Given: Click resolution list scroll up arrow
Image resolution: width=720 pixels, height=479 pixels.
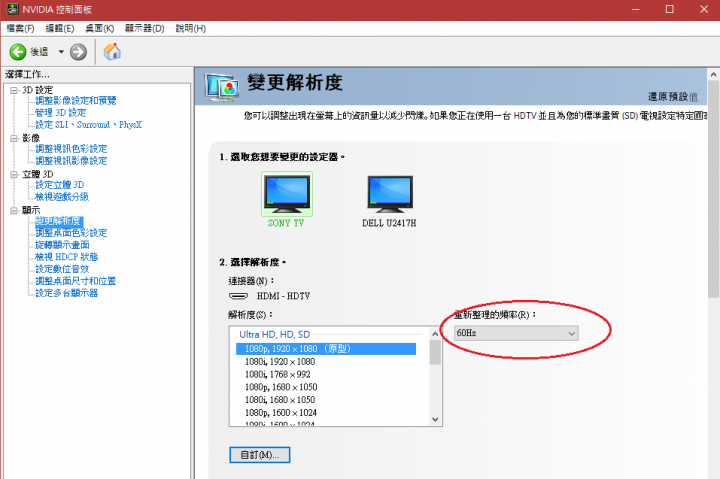Looking at the screenshot, I should click(435, 334).
